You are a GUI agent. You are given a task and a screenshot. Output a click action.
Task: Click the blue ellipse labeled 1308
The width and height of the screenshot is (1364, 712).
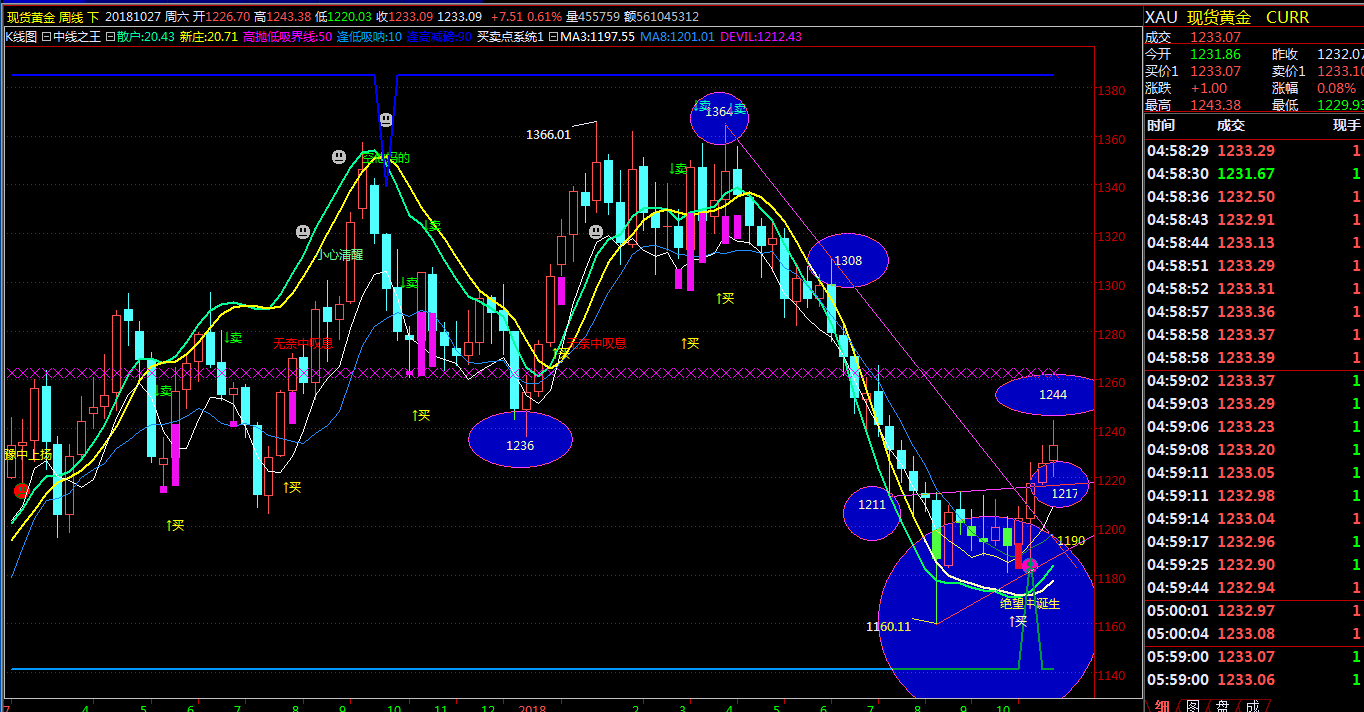pyautogui.click(x=847, y=260)
